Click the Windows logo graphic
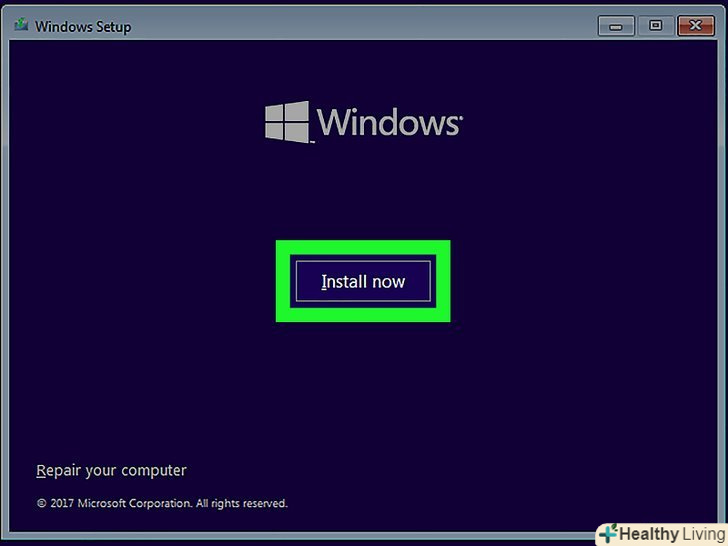Viewport: 728px width, 546px height. click(x=364, y=122)
